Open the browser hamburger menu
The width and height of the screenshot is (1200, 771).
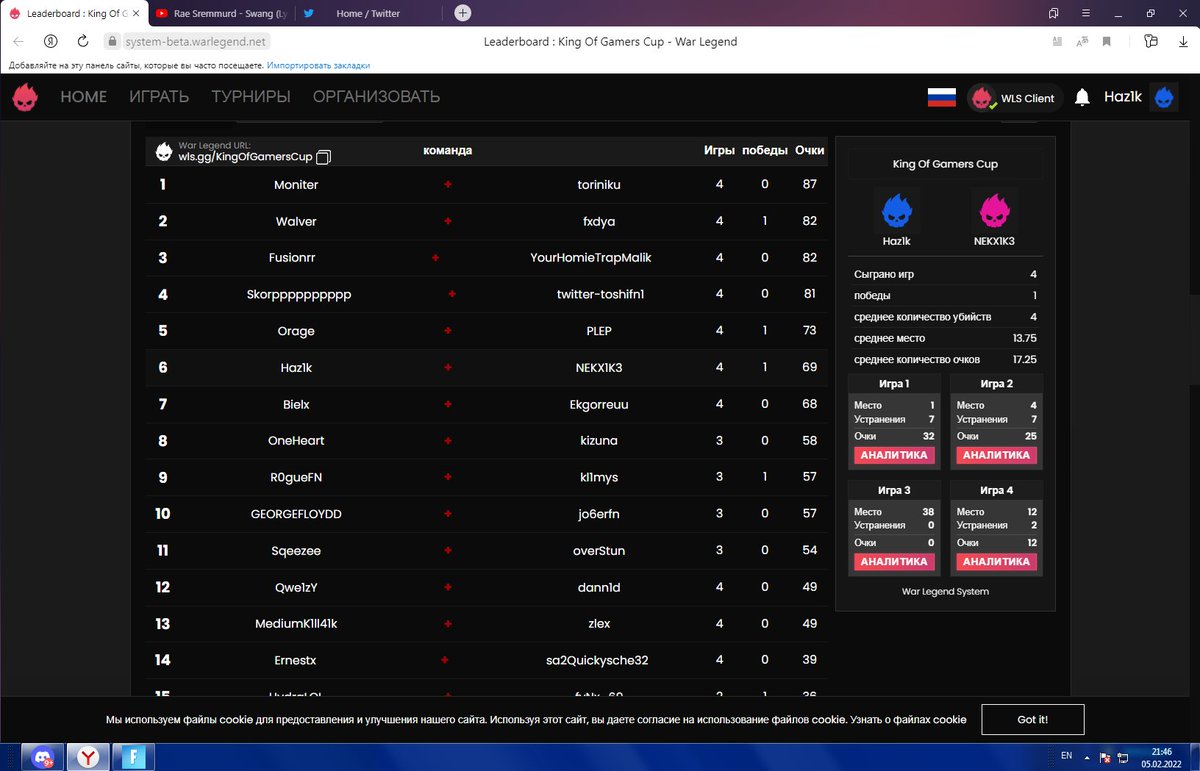coord(1087,13)
